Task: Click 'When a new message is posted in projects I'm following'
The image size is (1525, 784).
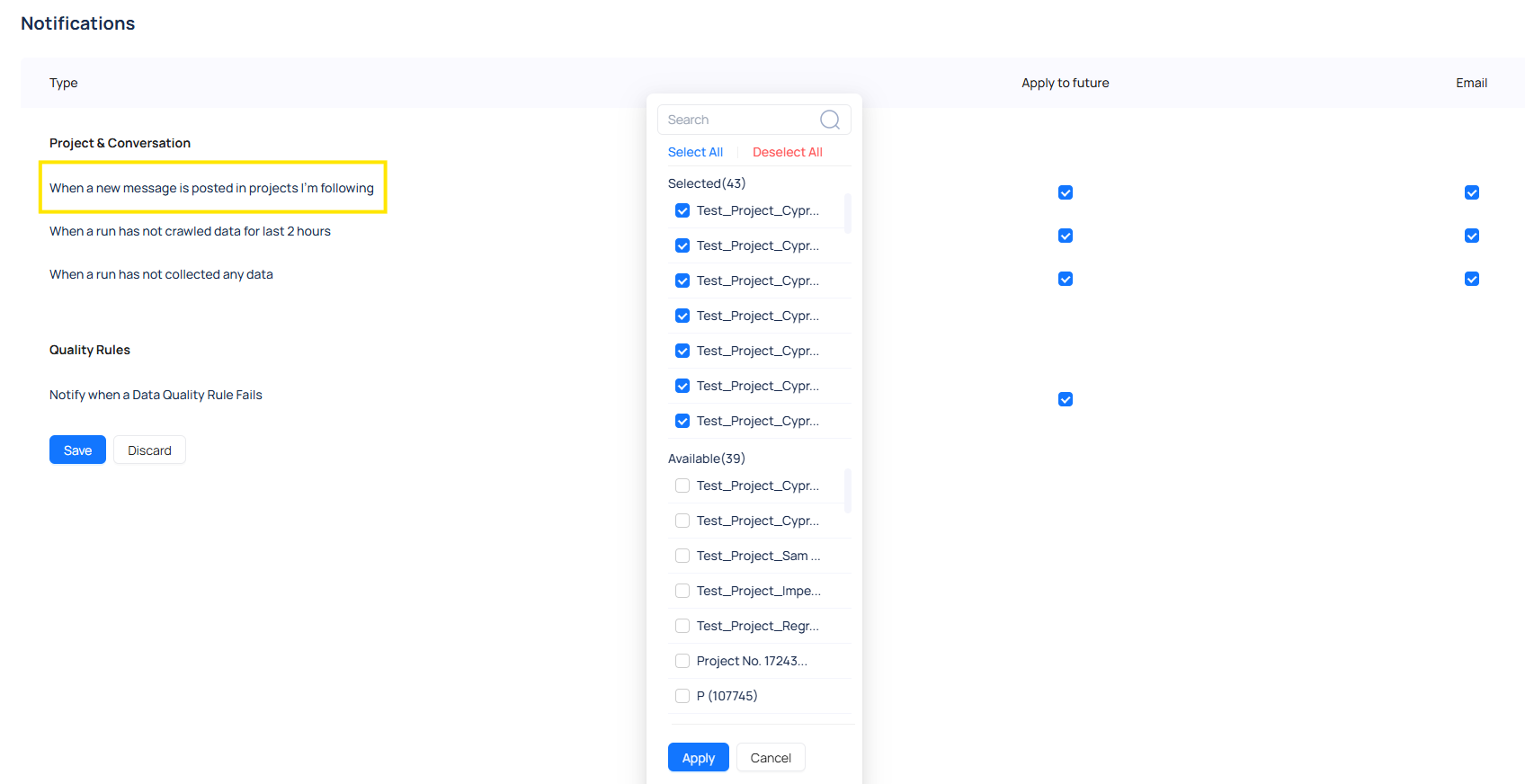Action: pos(211,188)
